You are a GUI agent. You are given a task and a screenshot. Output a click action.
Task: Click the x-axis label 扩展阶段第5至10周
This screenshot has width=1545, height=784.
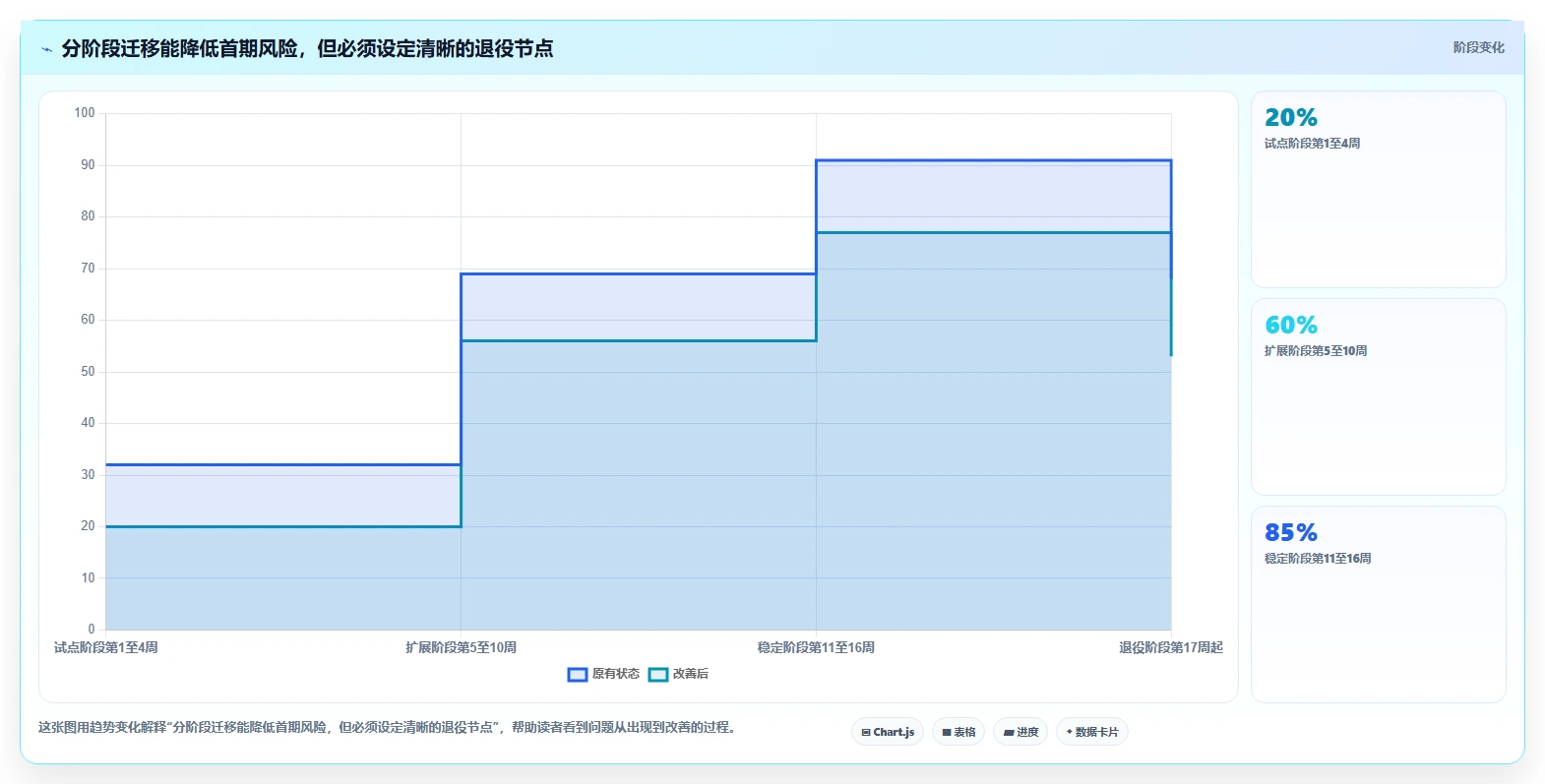(461, 647)
